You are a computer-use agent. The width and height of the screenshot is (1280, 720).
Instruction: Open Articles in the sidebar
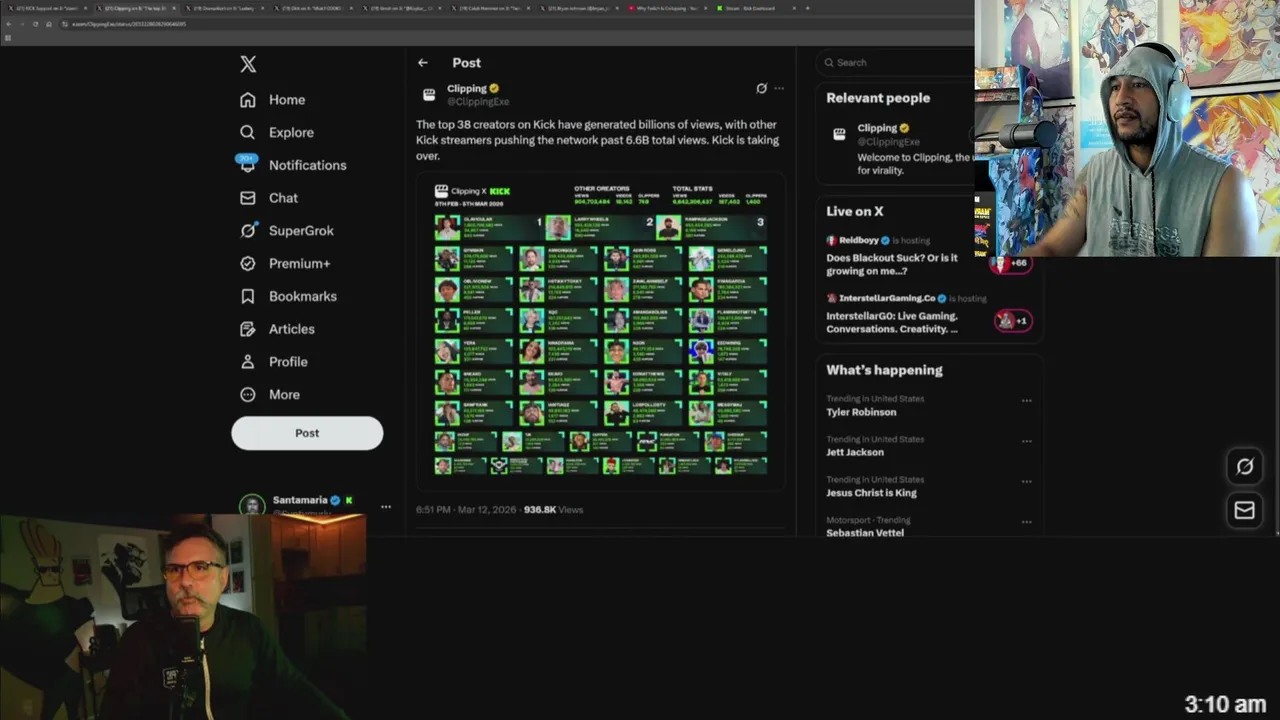point(277,329)
